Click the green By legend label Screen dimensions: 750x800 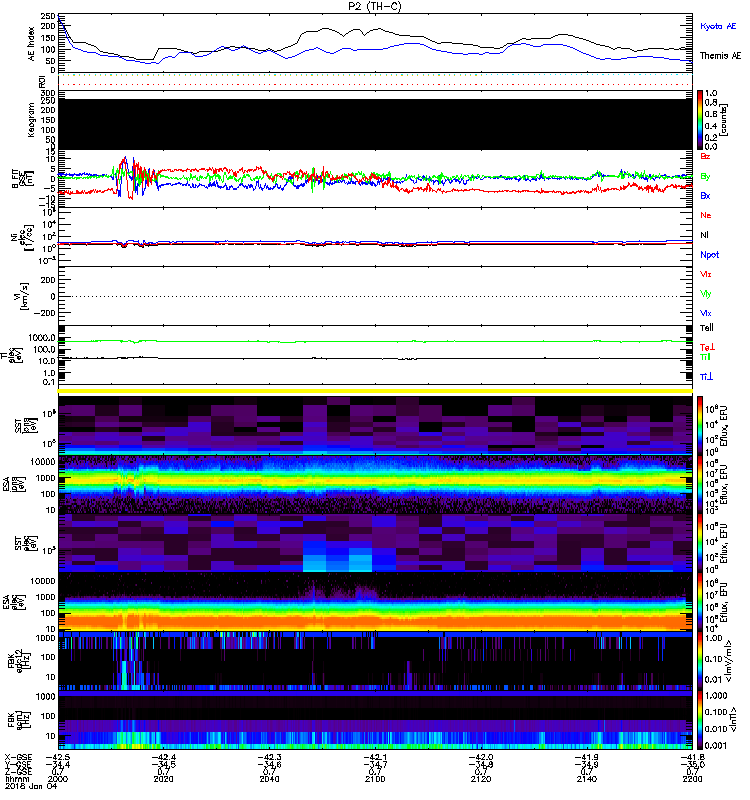point(705,177)
